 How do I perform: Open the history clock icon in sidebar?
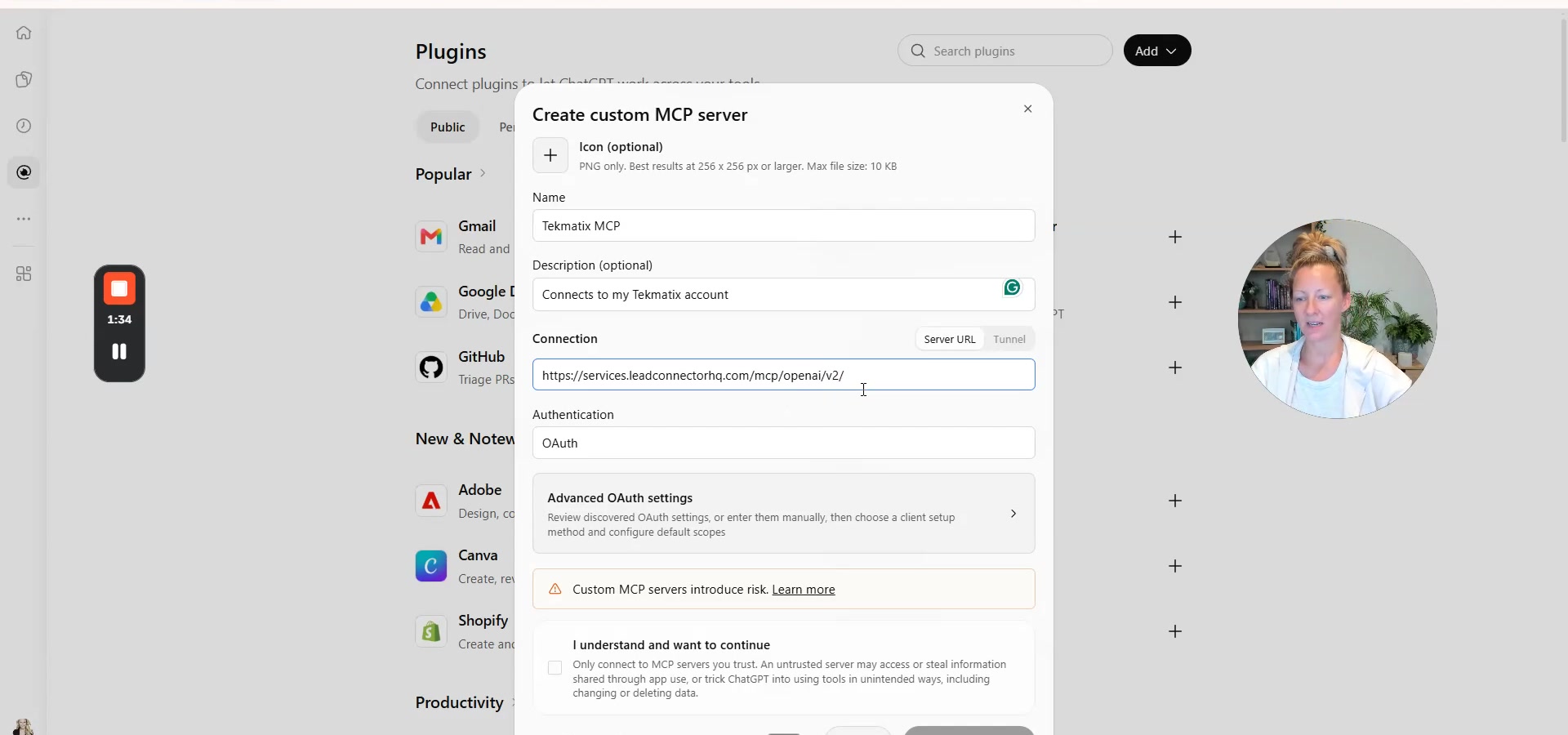tap(24, 126)
